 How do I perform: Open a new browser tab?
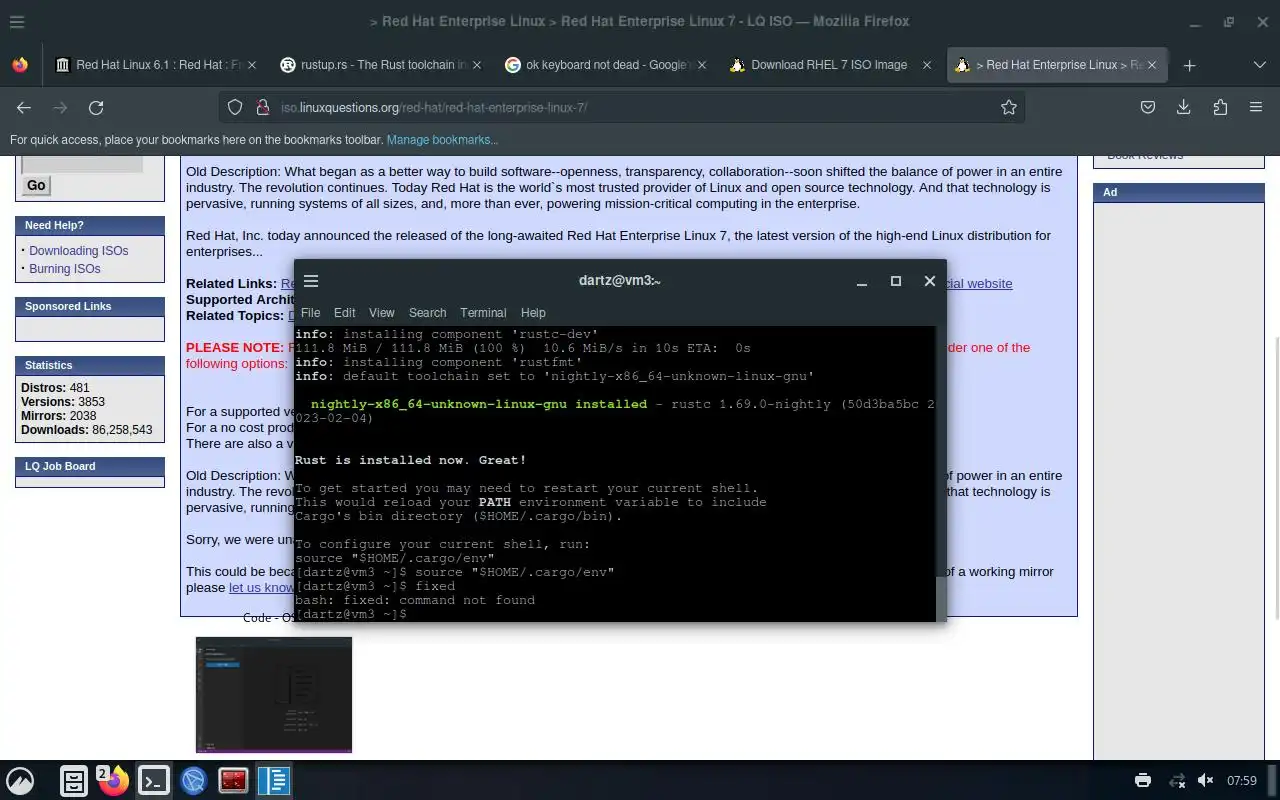1189,65
